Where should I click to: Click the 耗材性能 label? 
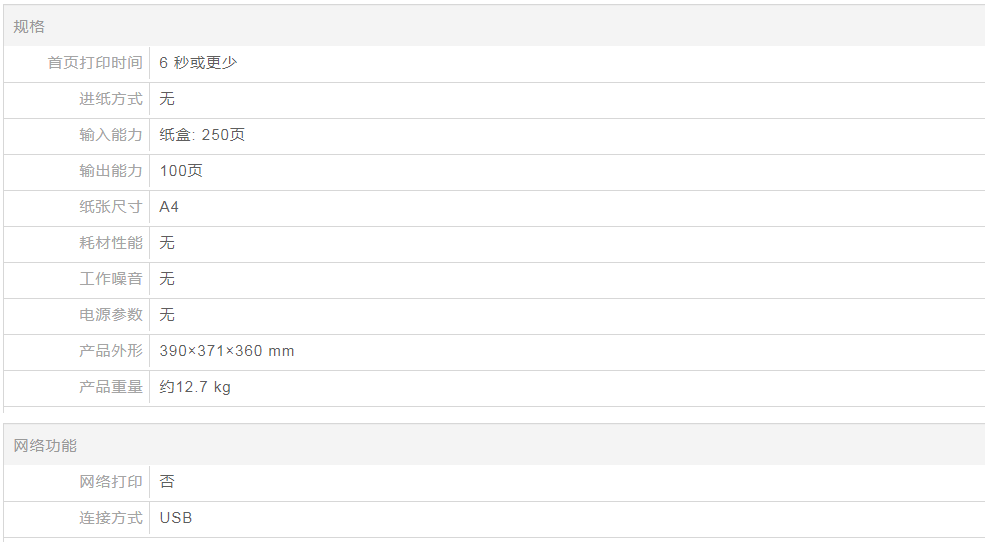(111, 243)
